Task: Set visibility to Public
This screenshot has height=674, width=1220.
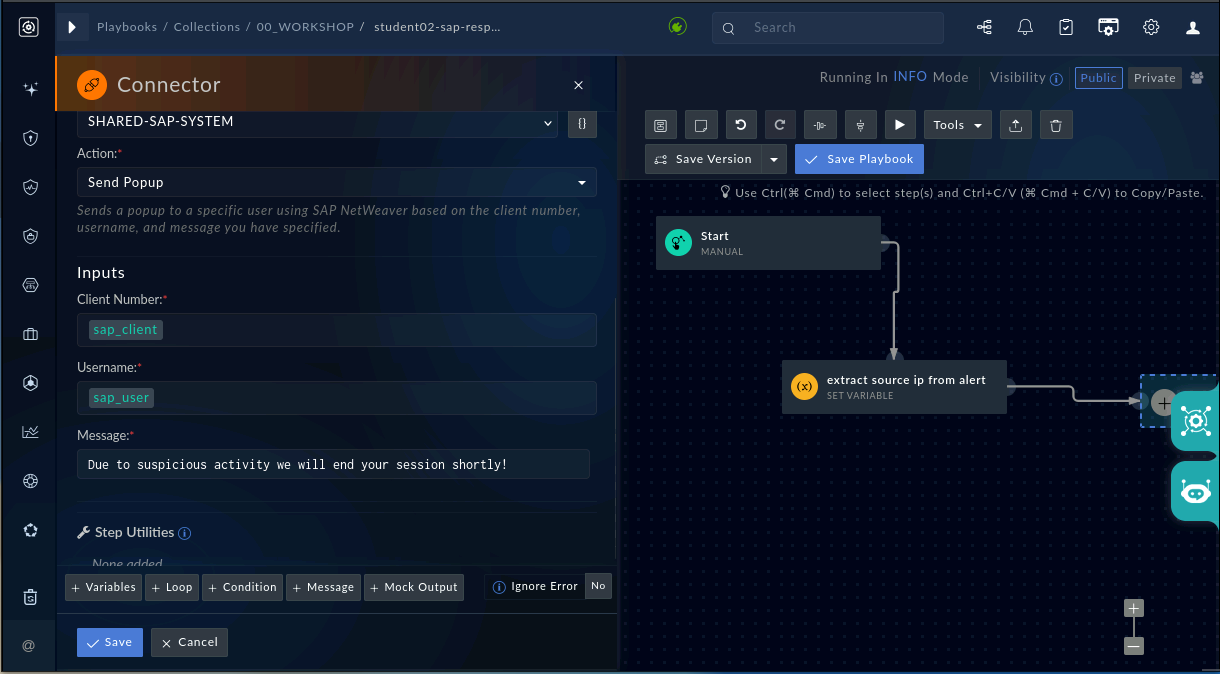Action: point(1099,78)
